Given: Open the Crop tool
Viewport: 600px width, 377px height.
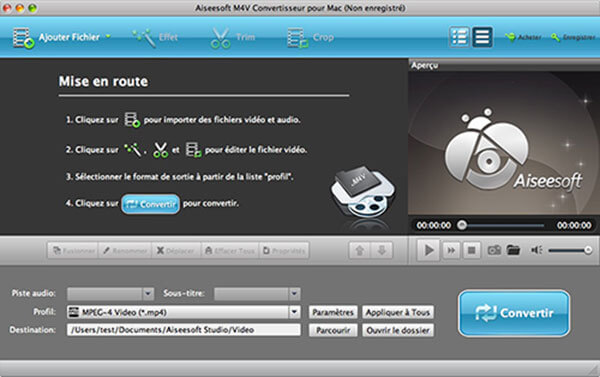Looking at the screenshot, I should [x=310, y=38].
